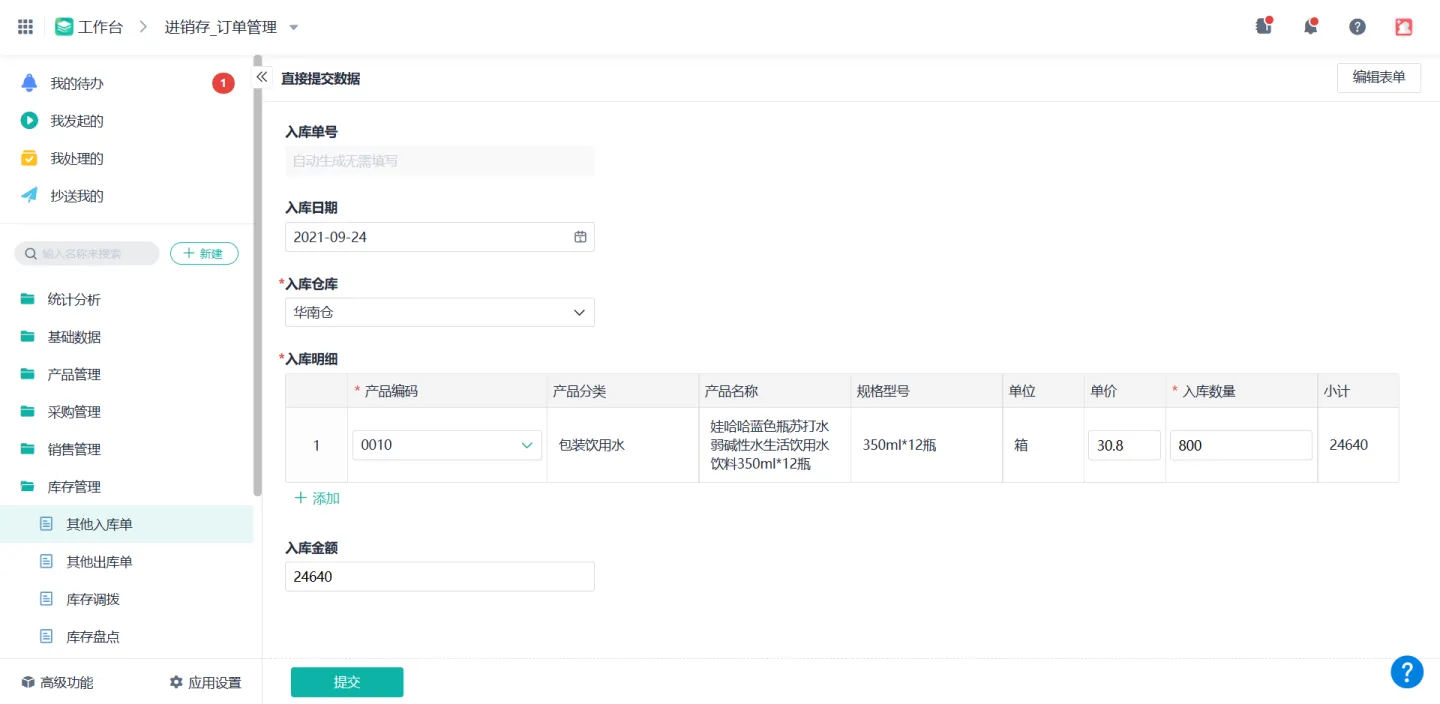Expand the 采购管理 folder
This screenshot has height=704, width=1440.
(126, 412)
